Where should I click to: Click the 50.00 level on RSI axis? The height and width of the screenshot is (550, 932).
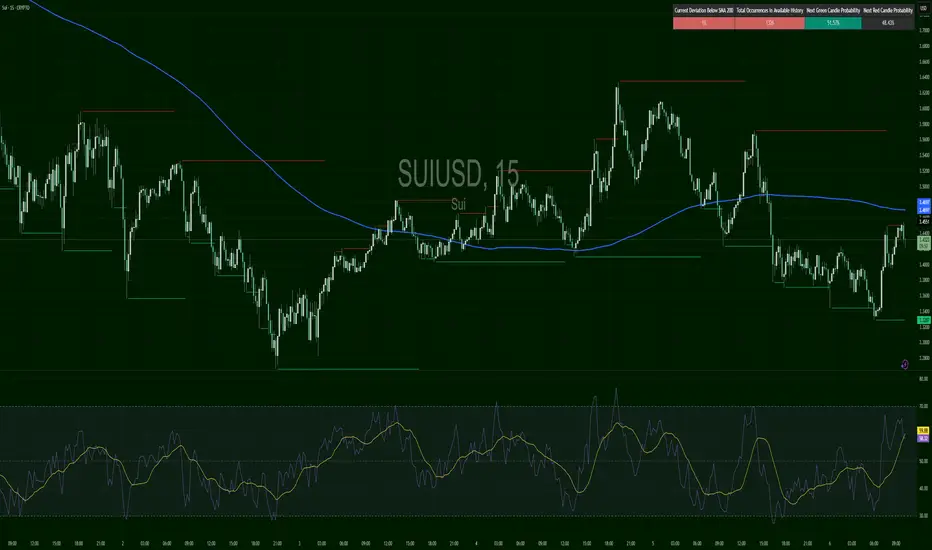(924, 461)
